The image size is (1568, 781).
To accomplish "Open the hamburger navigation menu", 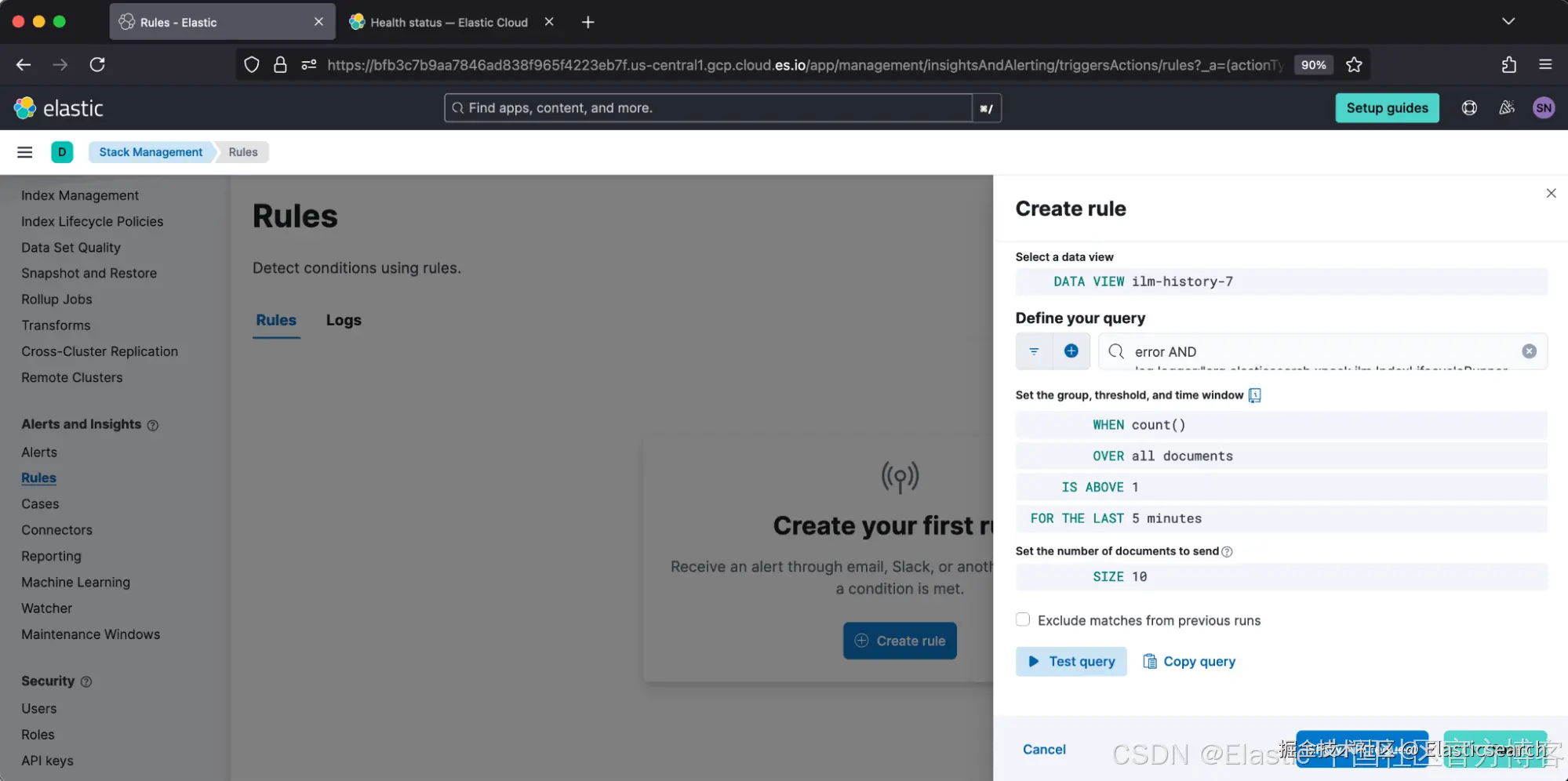I will pyautogui.click(x=25, y=152).
